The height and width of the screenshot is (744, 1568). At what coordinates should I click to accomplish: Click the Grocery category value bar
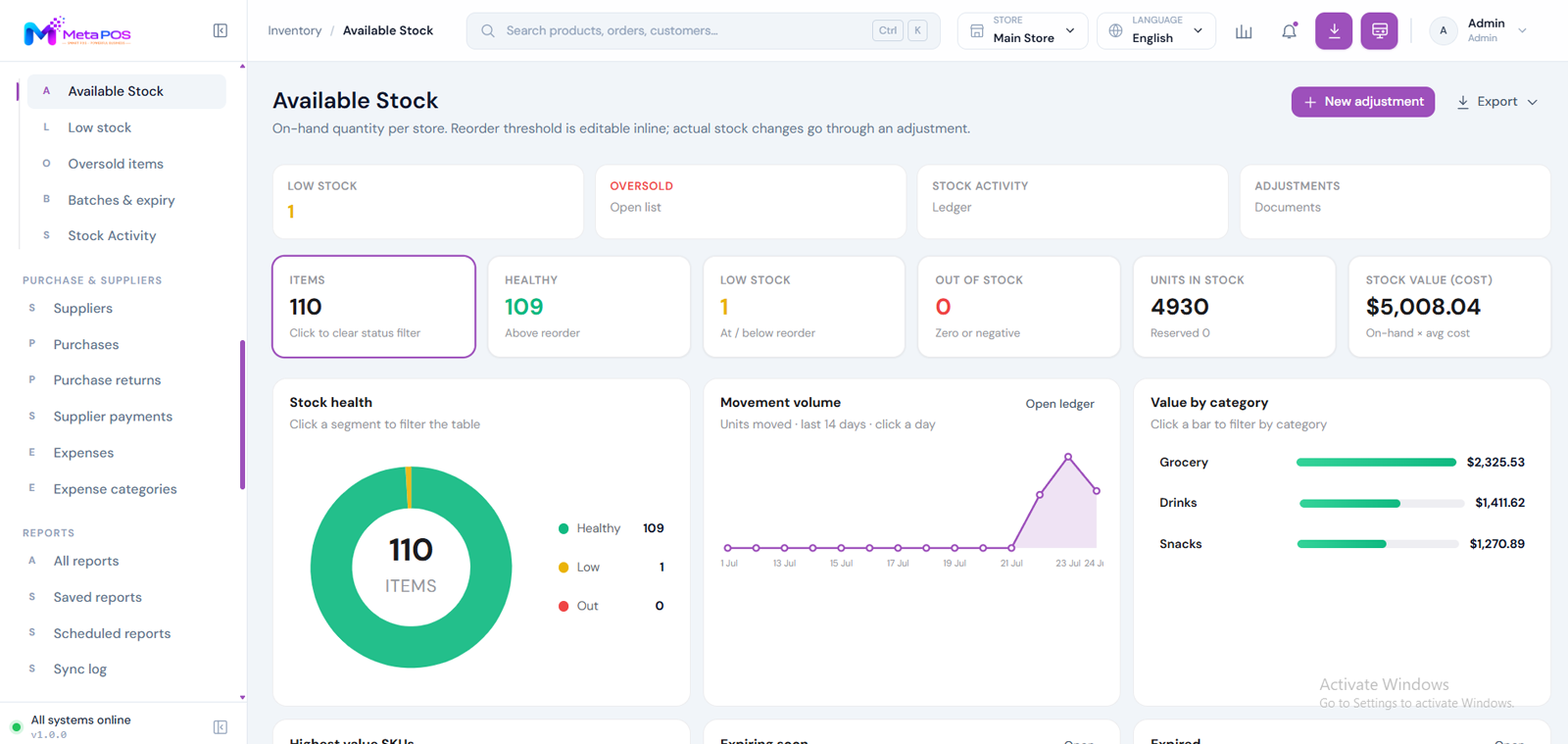[1376, 462]
